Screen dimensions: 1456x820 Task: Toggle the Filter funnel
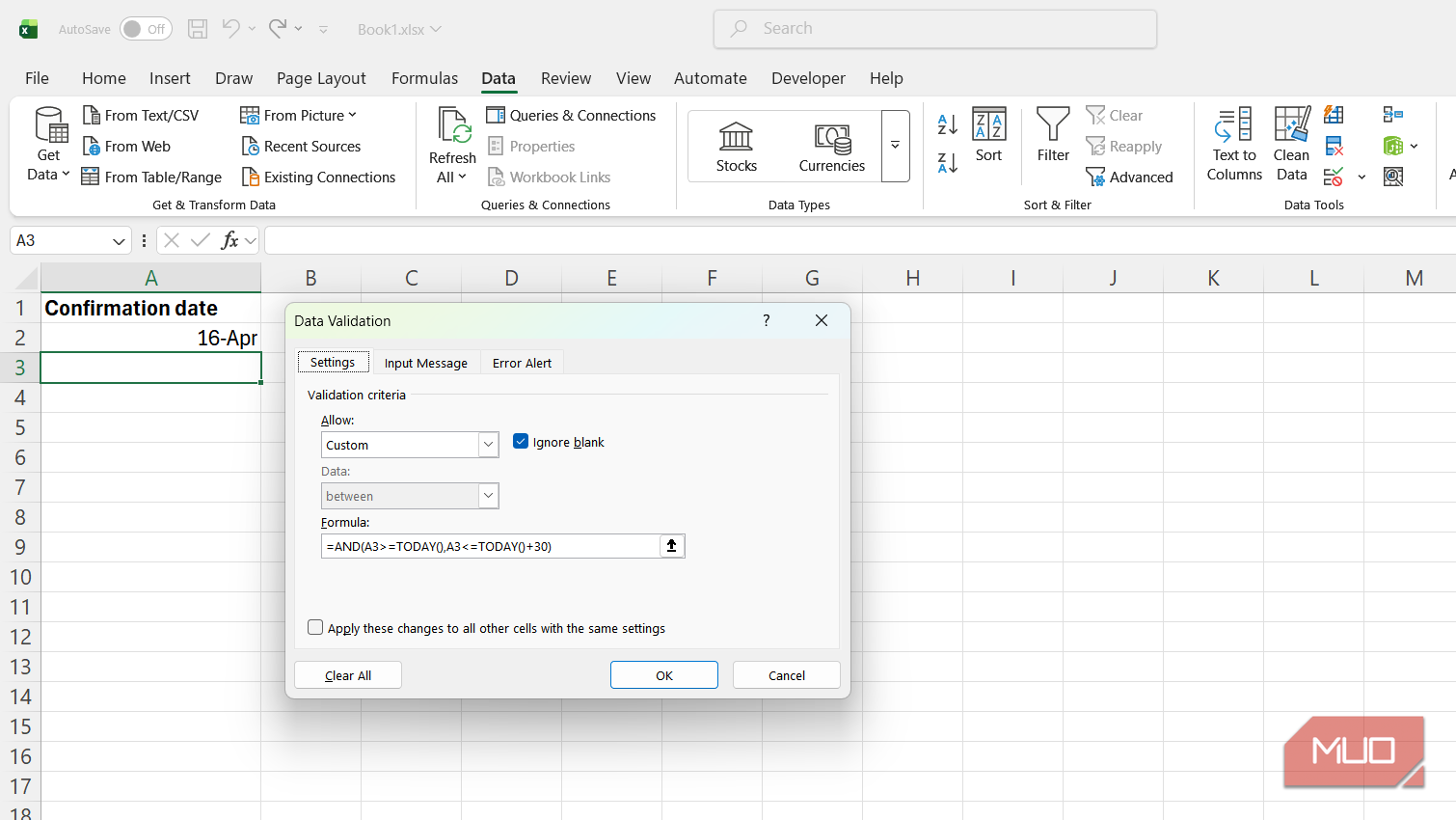click(x=1053, y=135)
